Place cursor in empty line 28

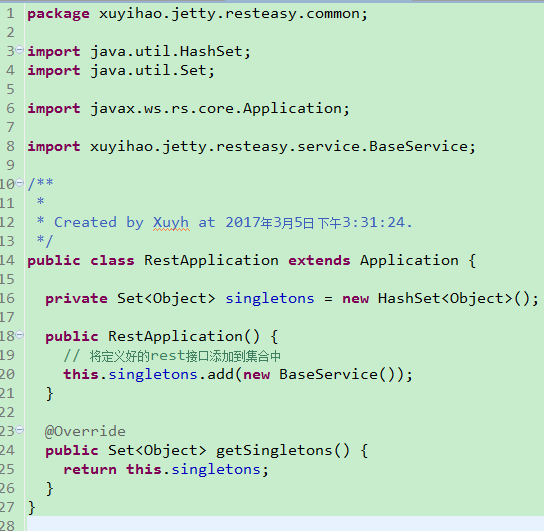point(284,524)
